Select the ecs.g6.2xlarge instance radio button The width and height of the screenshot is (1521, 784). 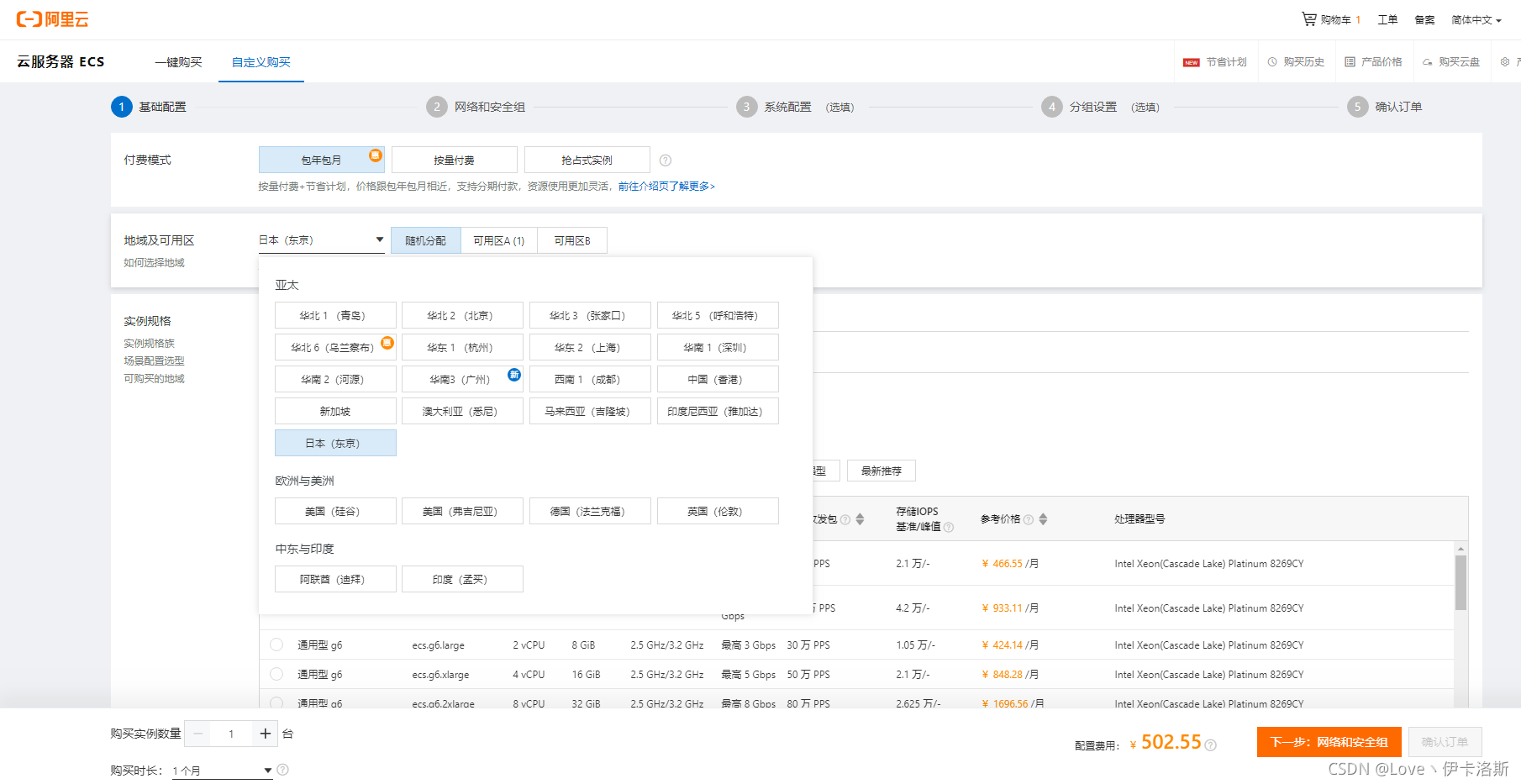tap(276, 702)
